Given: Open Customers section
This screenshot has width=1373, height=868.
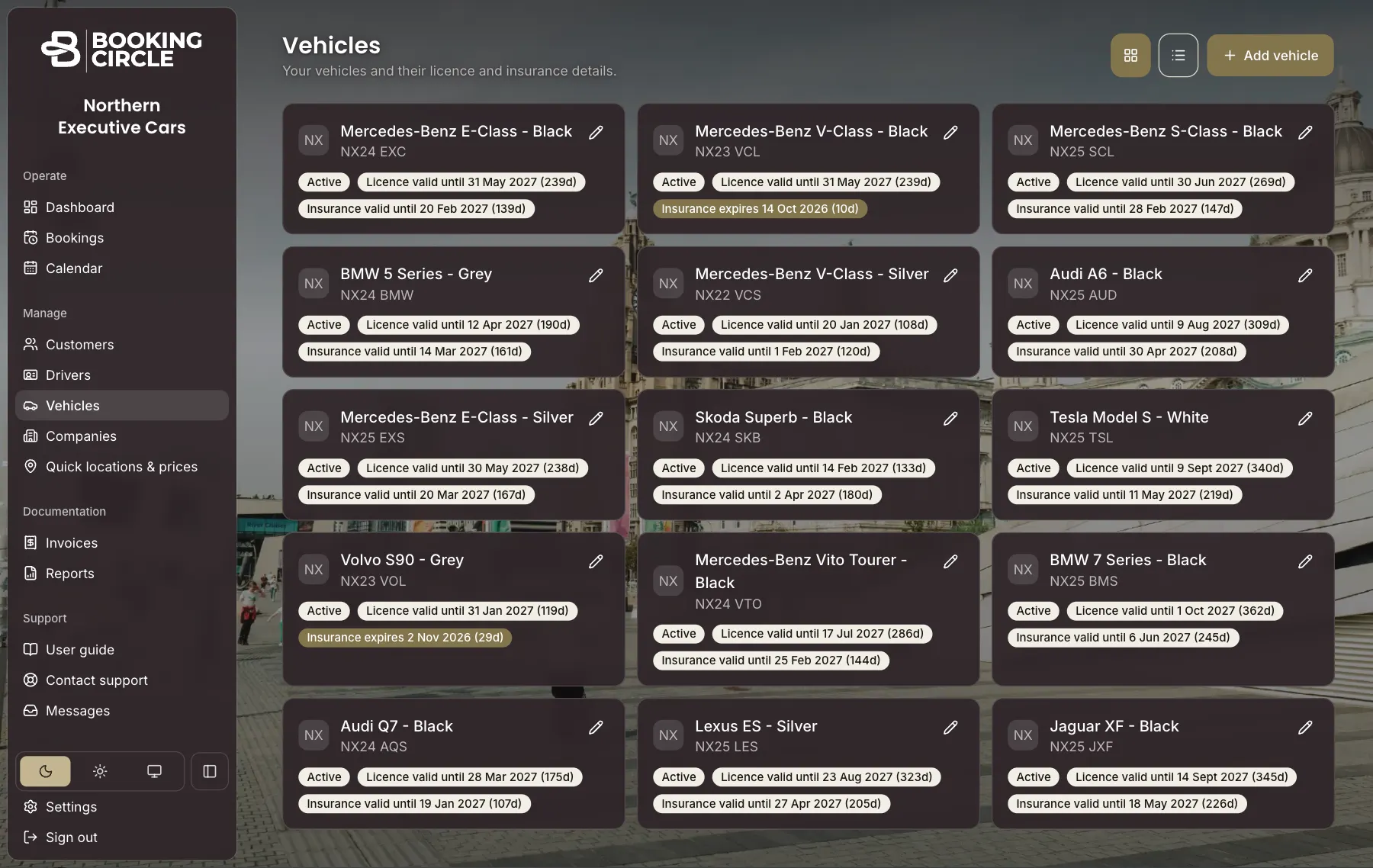Looking at the screenshot, I should 122,345.
